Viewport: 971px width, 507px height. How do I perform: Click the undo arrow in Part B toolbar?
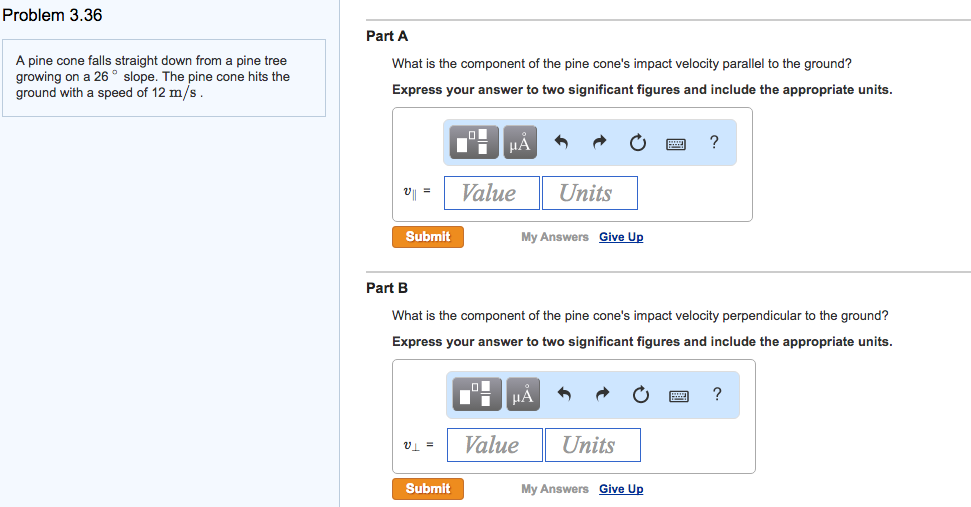(564, 395)
